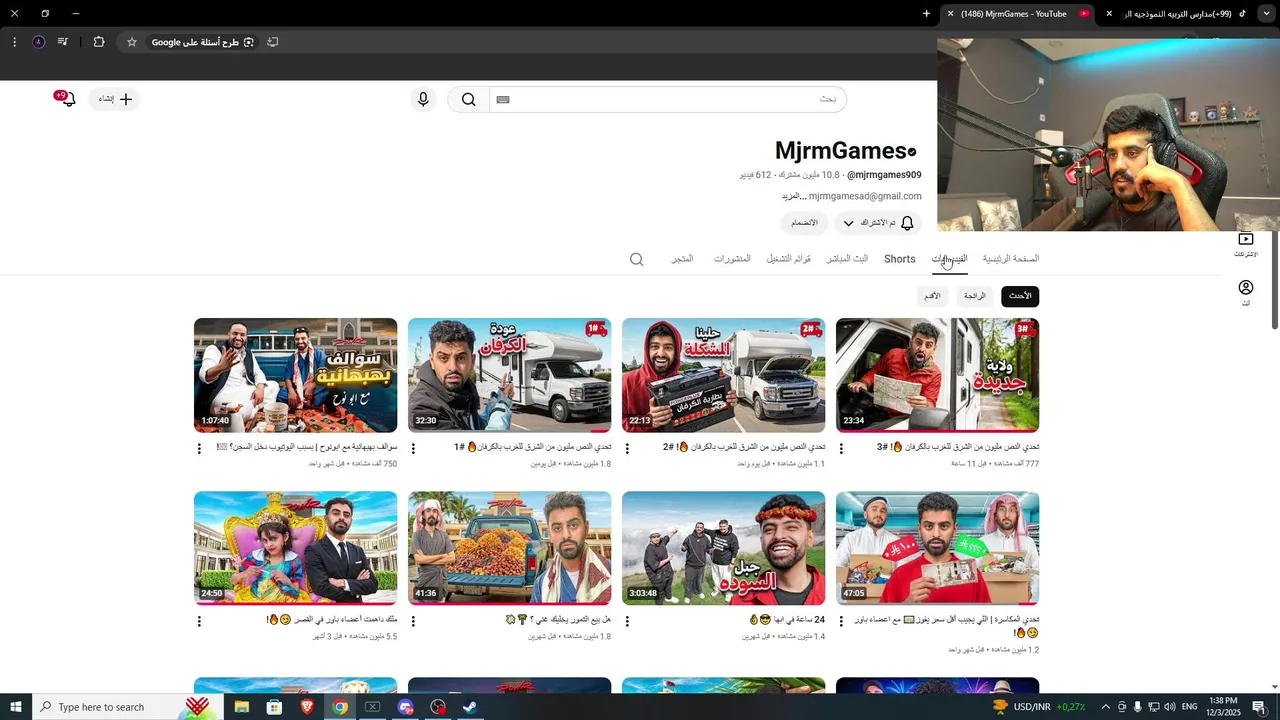1280x720 pixels.
Task: Open a new browser tab
Action: [926, 14]
